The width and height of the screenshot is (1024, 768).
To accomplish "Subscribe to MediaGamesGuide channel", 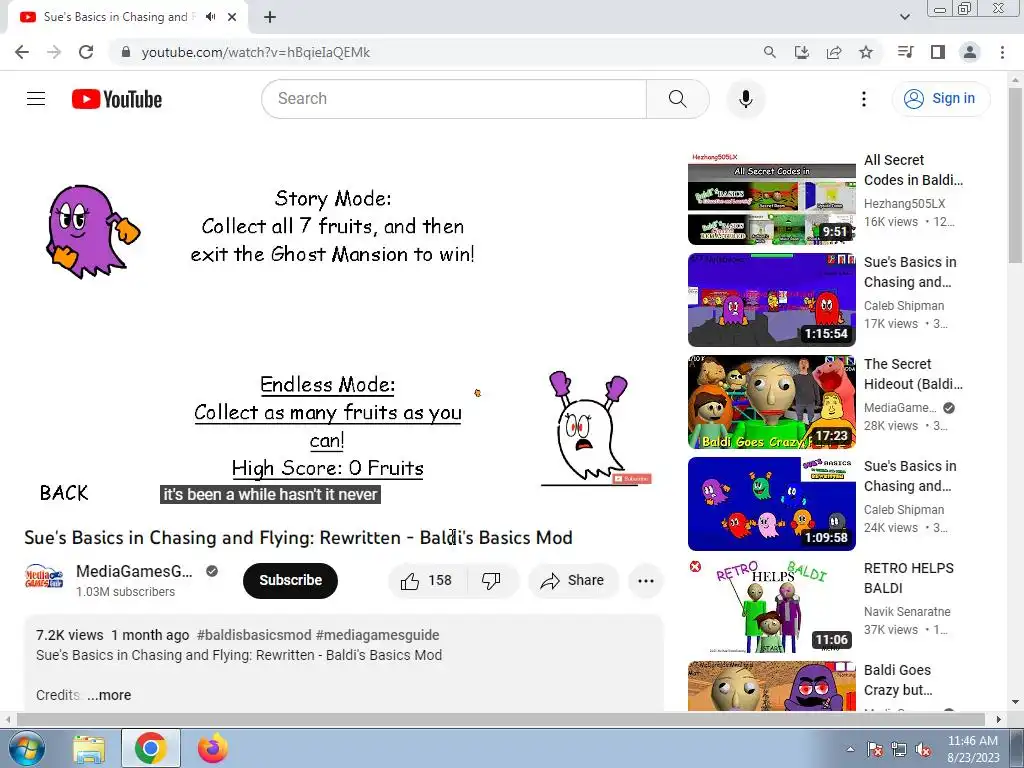I will point(291,581).
